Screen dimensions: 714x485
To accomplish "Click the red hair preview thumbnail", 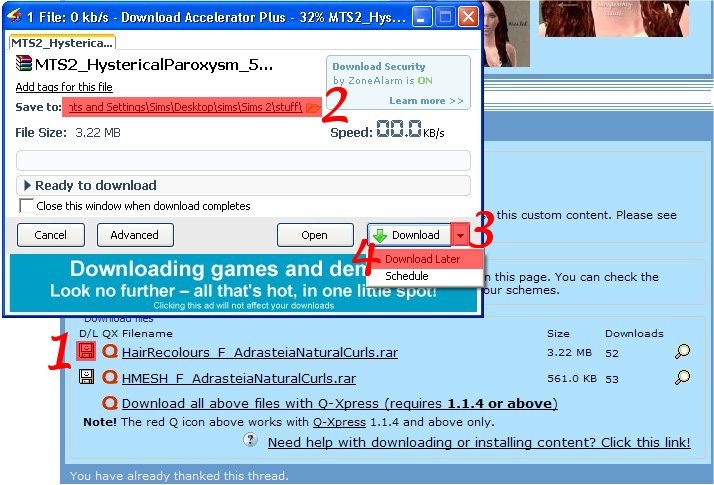I will tap(614, 18).
